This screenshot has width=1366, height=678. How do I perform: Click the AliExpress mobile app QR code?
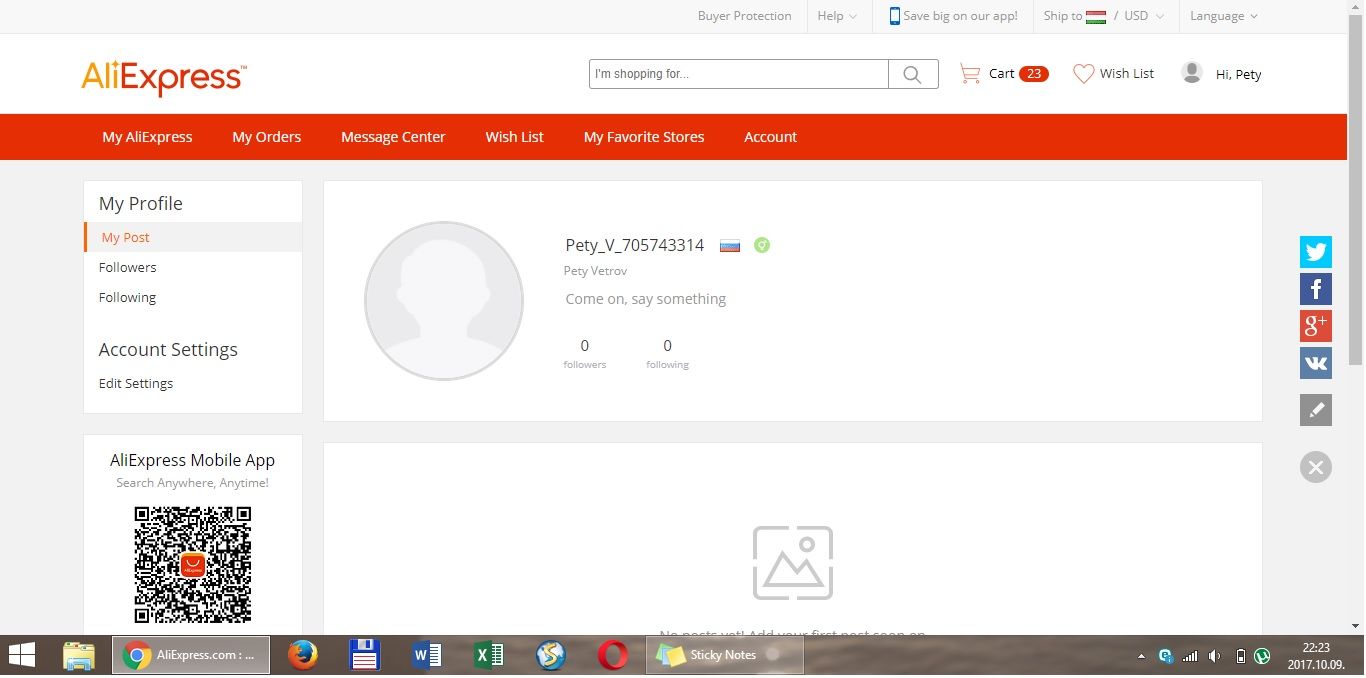(193, 565)
